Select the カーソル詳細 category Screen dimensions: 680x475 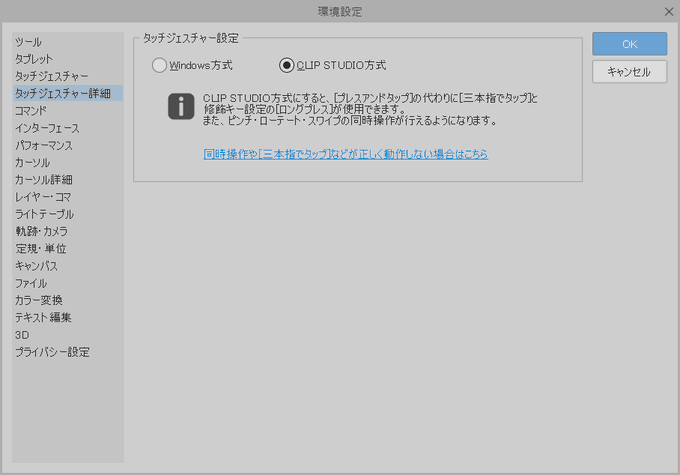tap(68, 180)
